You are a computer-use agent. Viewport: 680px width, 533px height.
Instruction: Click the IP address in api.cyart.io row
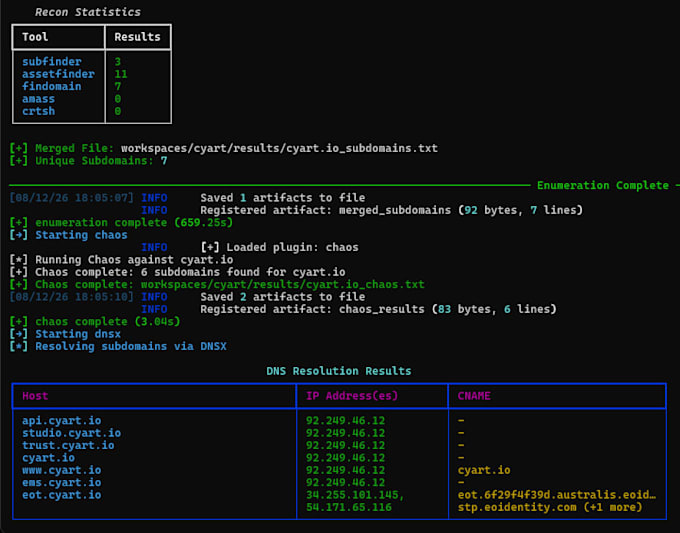click(345, 421)
